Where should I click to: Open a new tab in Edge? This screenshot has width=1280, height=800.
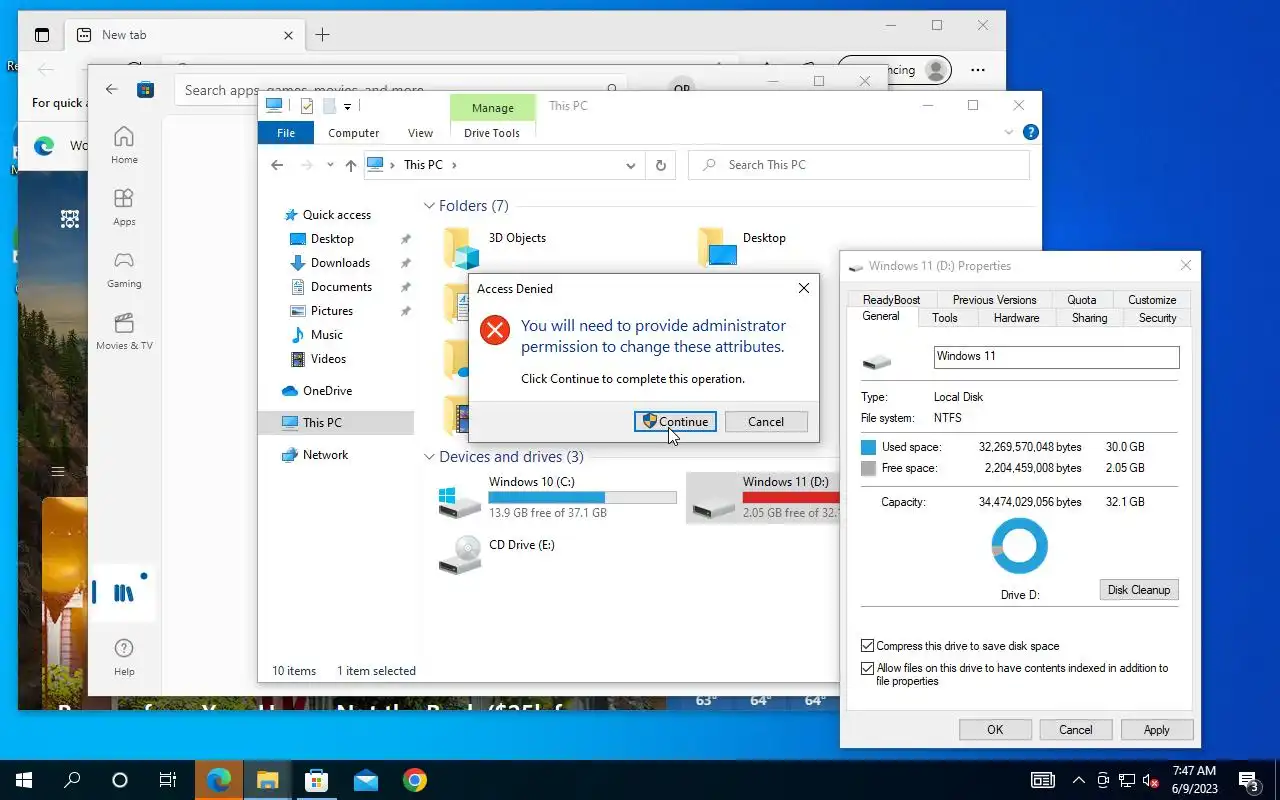pos(322,35)
